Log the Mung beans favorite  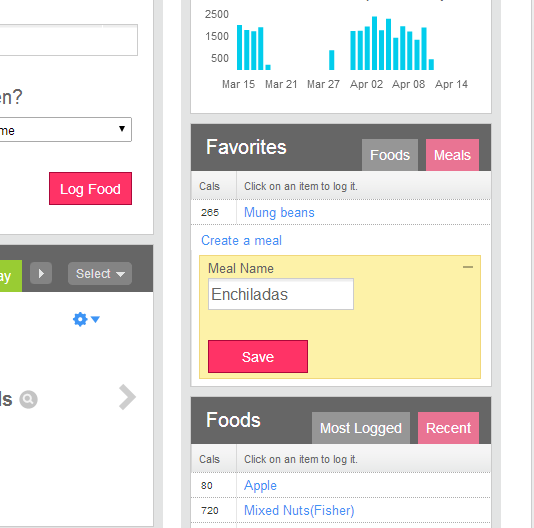click(x=279, y=212)
